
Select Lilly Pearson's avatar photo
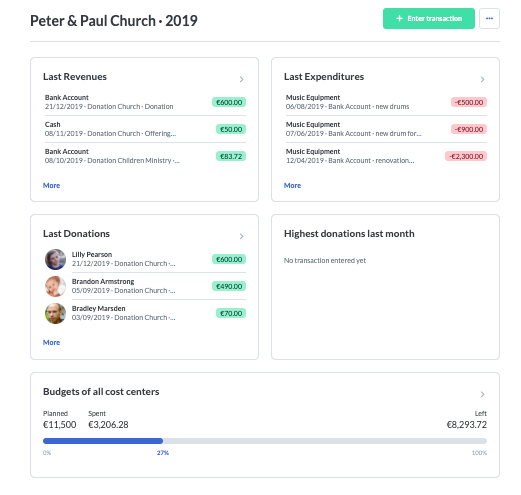(55, 259)
